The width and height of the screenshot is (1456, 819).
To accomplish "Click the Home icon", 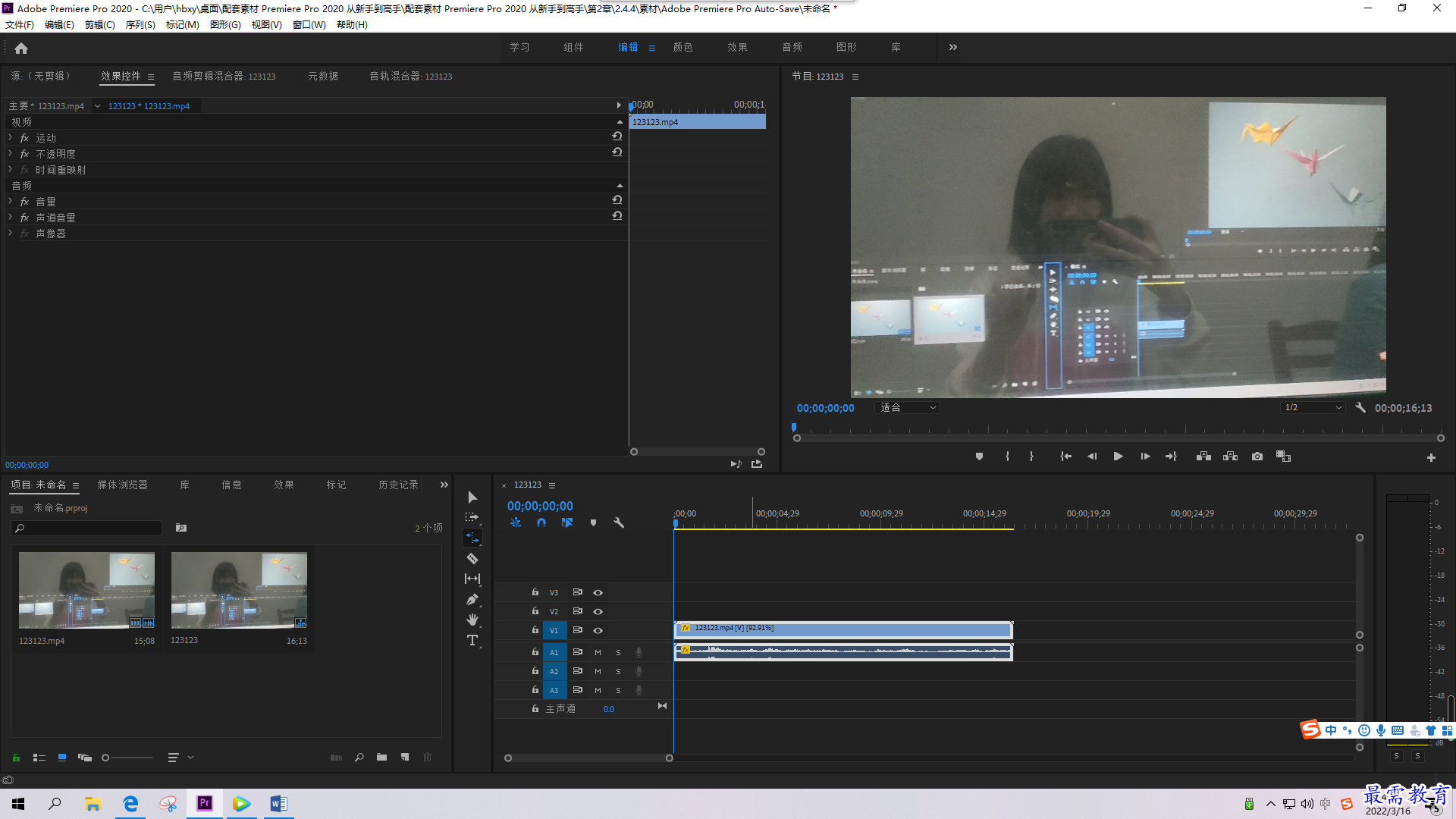I will 21,48.
